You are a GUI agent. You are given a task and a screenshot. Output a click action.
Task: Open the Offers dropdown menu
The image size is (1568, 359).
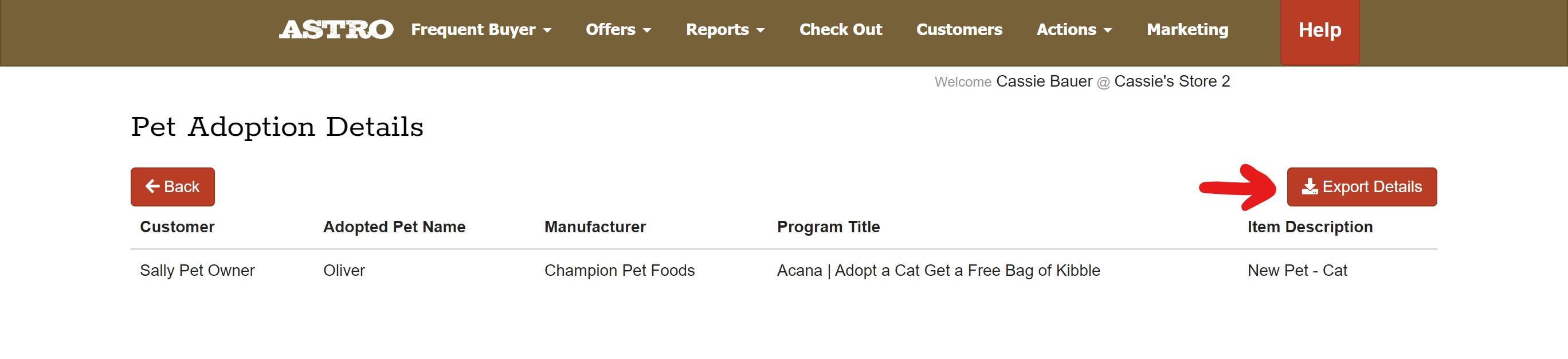point(618,29)
